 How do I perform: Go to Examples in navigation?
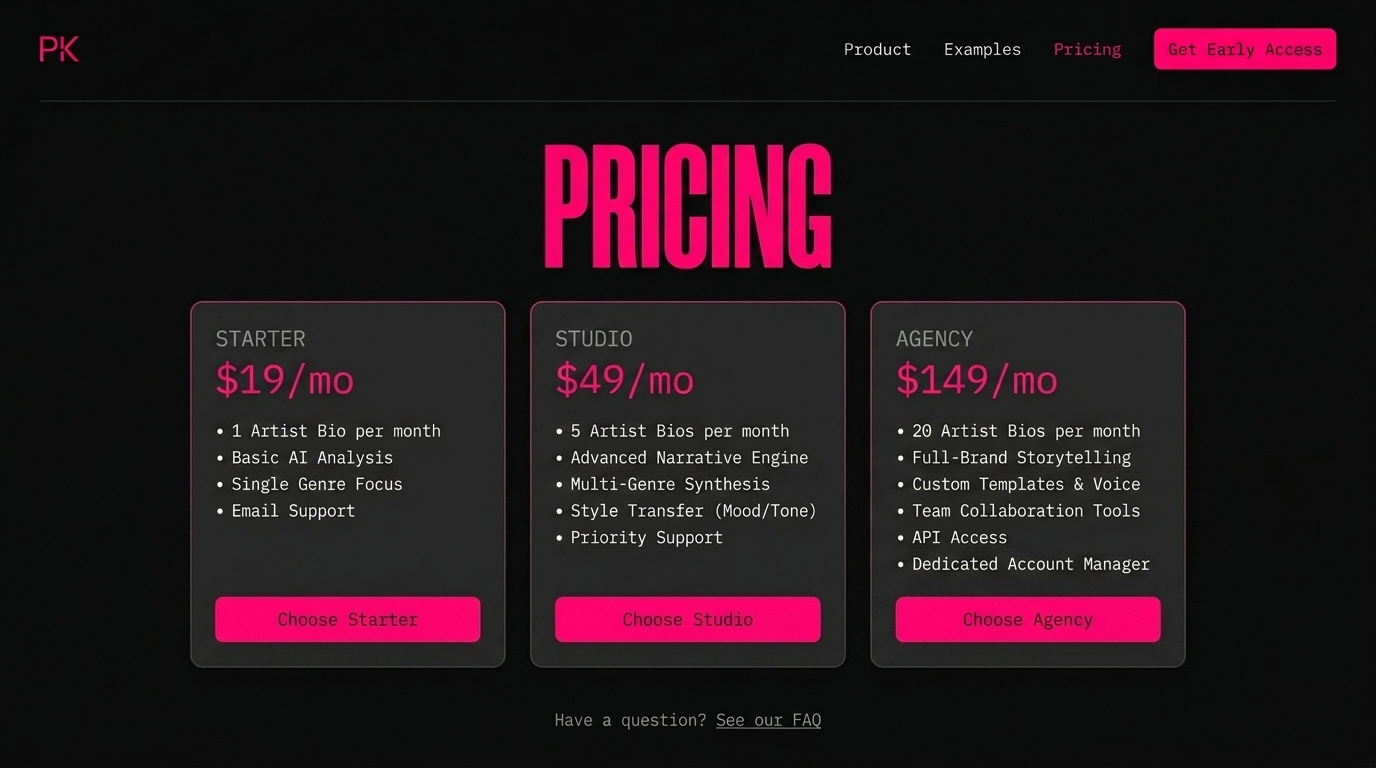coord(982,49)
